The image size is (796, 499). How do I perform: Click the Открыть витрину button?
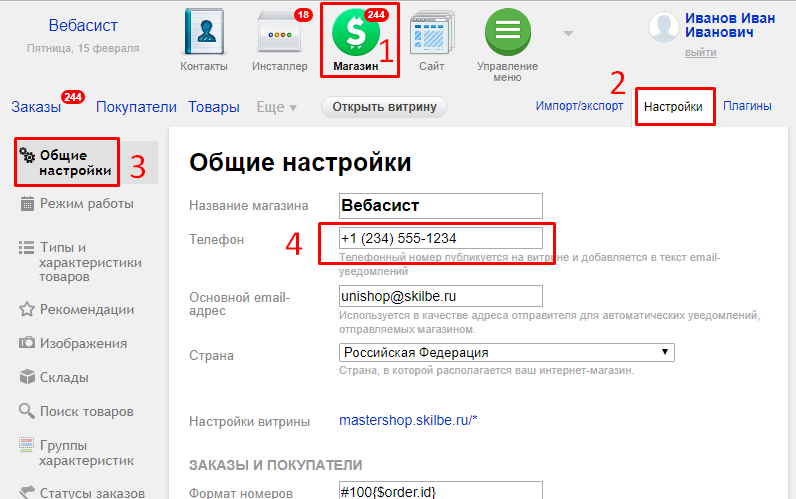384,107
